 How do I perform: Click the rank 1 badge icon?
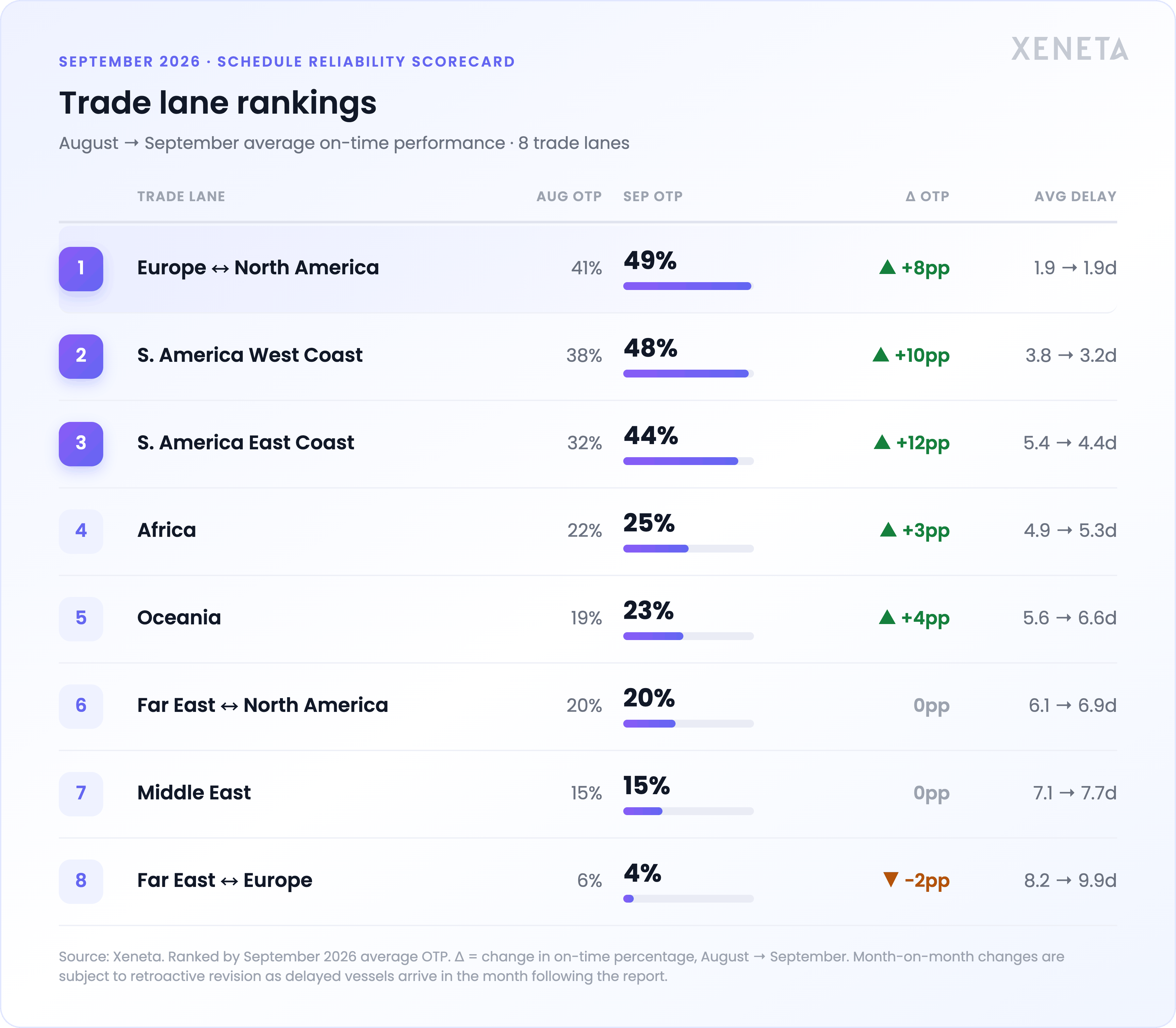tap(81, 268)
